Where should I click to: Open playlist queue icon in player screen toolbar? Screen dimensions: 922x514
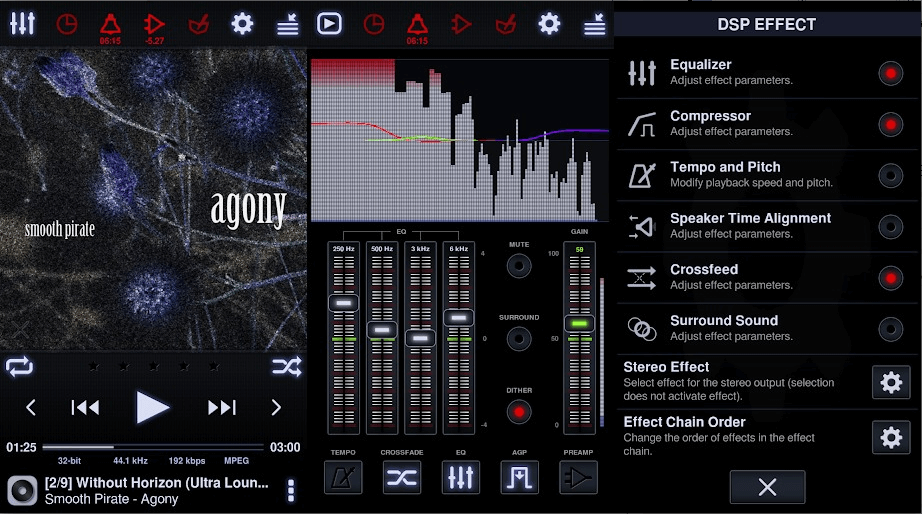[288, 25]
